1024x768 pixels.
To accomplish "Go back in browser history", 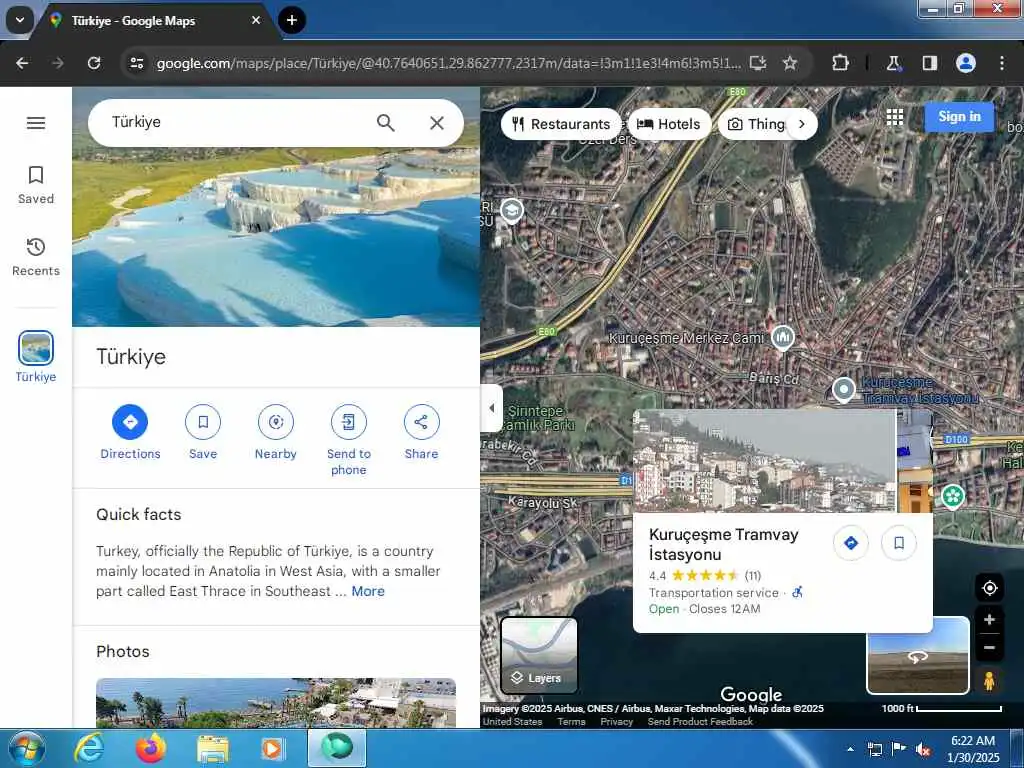I will pyautogui.click(x=22, y=63).
